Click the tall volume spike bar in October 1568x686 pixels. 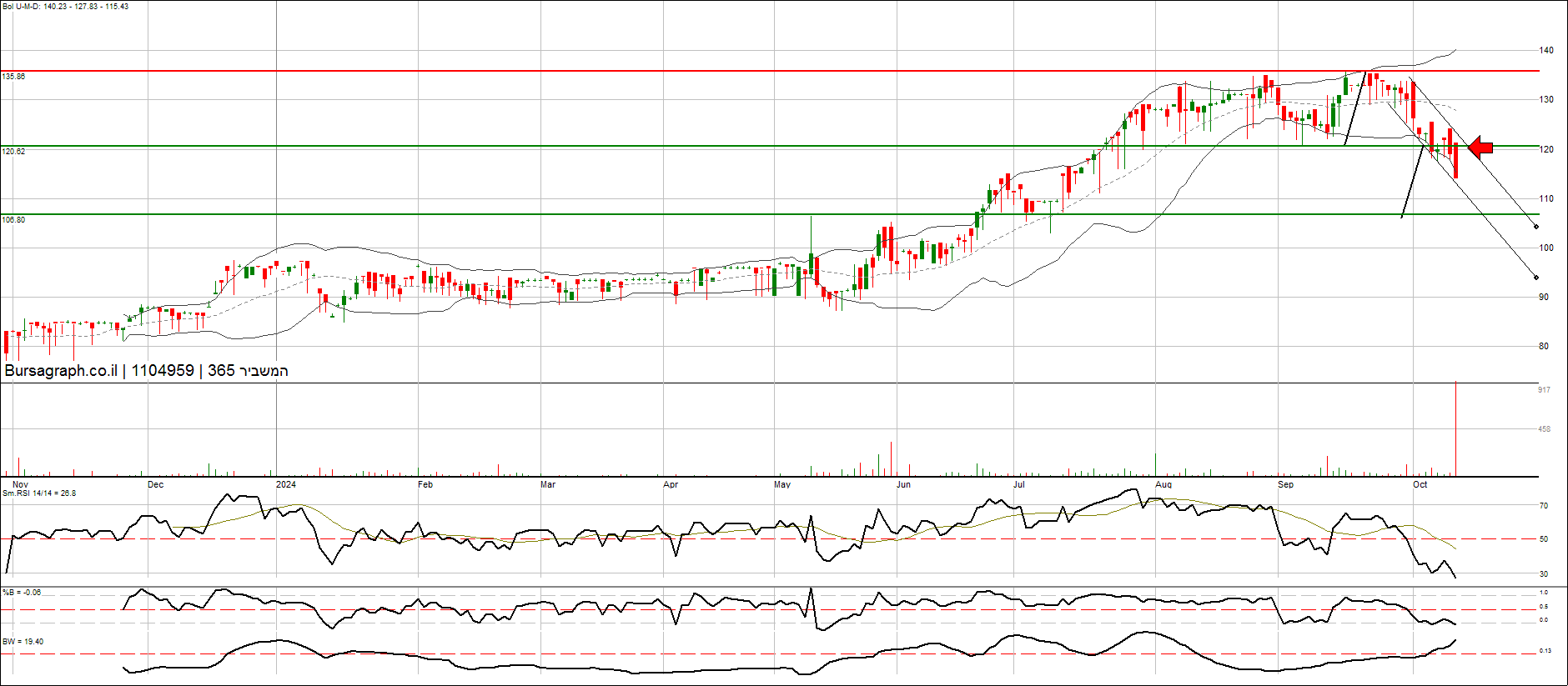pyautogui.click(x=1456, y=428)
